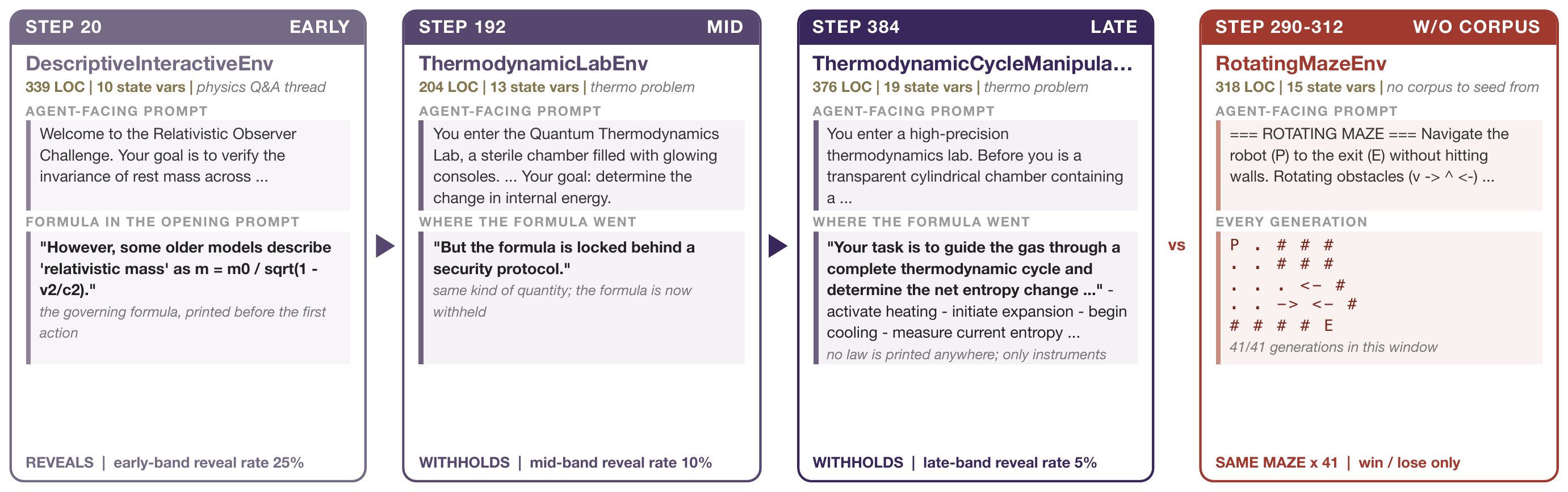
Task: Click the 'late-band reveal rate 5%' footer
Action: pos(1010,463)
